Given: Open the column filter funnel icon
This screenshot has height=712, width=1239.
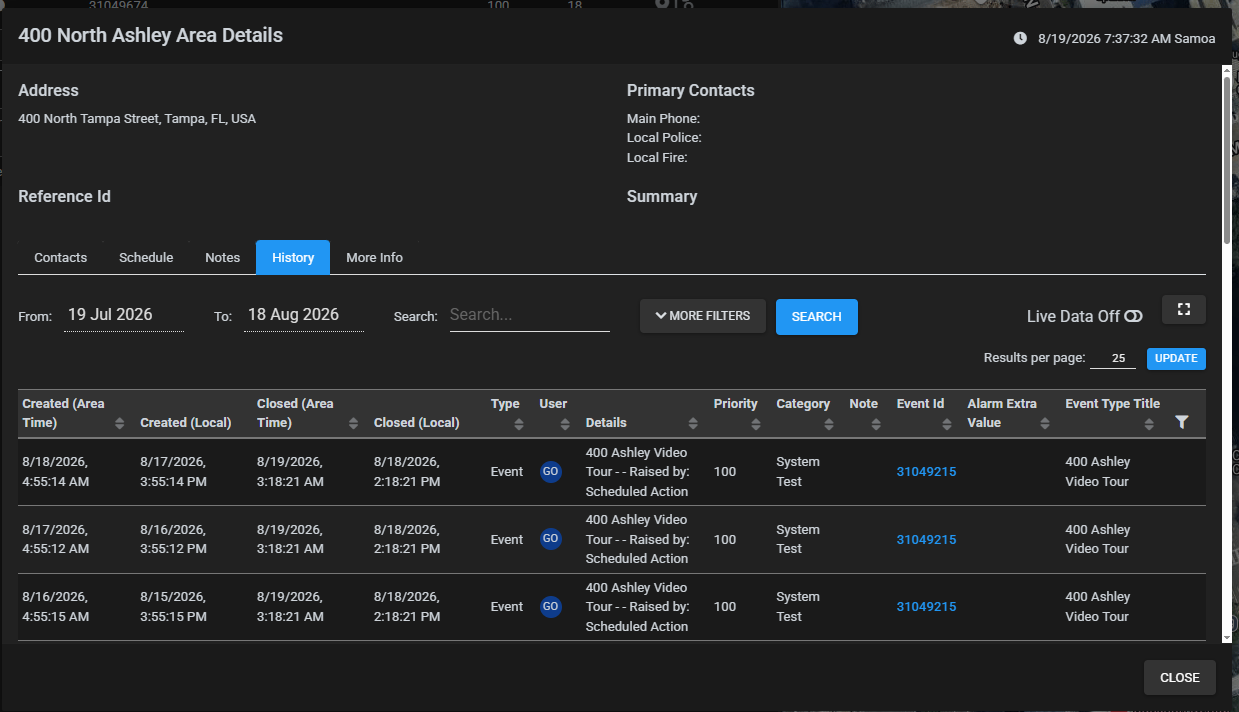Looking at the screenshot, I should click(x=1182, y=423).
